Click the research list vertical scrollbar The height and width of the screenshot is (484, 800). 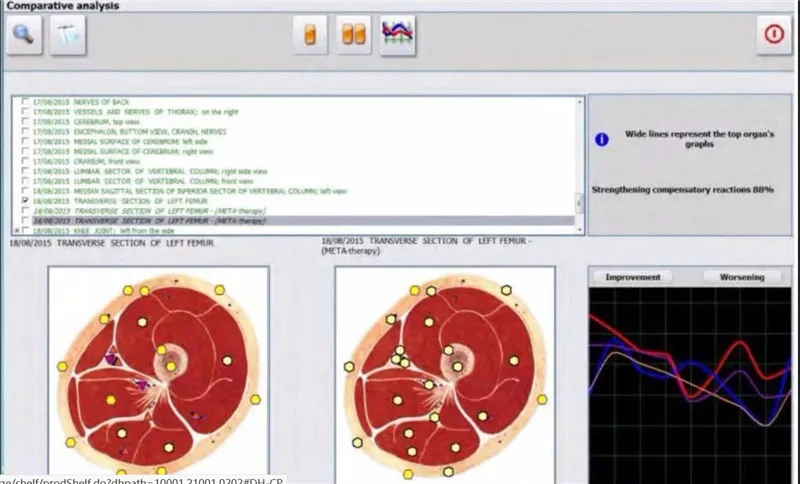(579, 165)
